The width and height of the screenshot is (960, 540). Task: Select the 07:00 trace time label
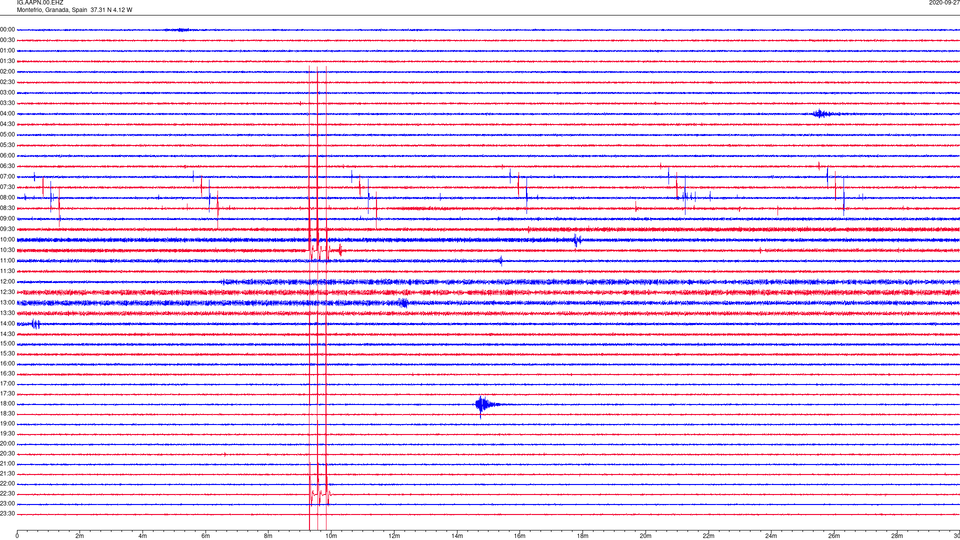pyautogui.click(x=7, y=177)
